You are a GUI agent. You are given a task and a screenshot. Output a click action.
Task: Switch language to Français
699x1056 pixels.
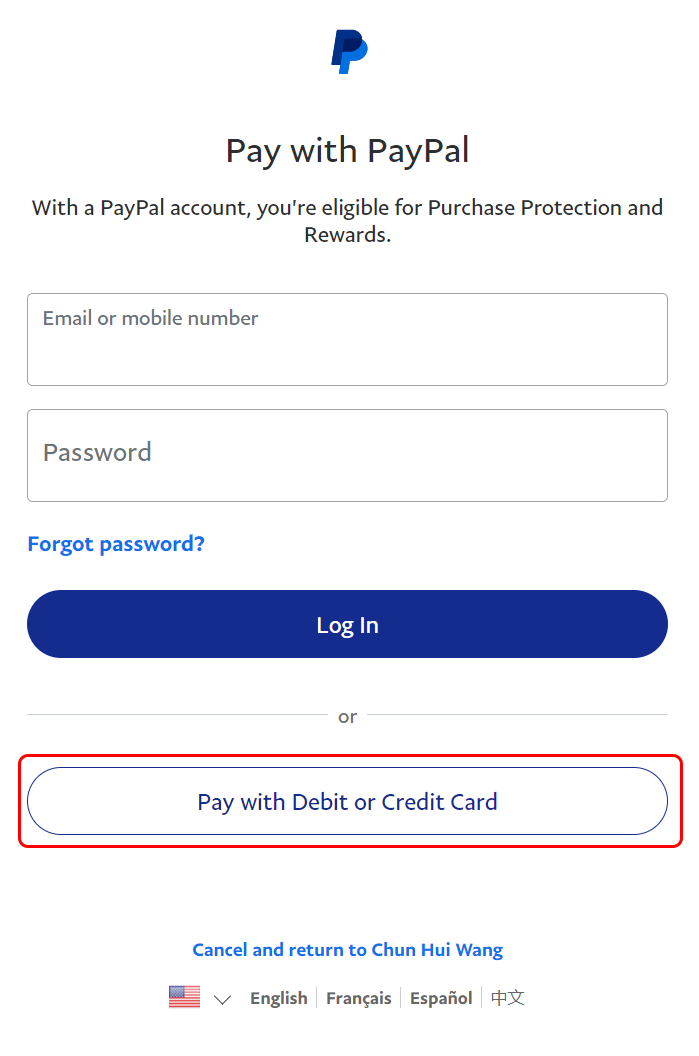click(359, 998)
